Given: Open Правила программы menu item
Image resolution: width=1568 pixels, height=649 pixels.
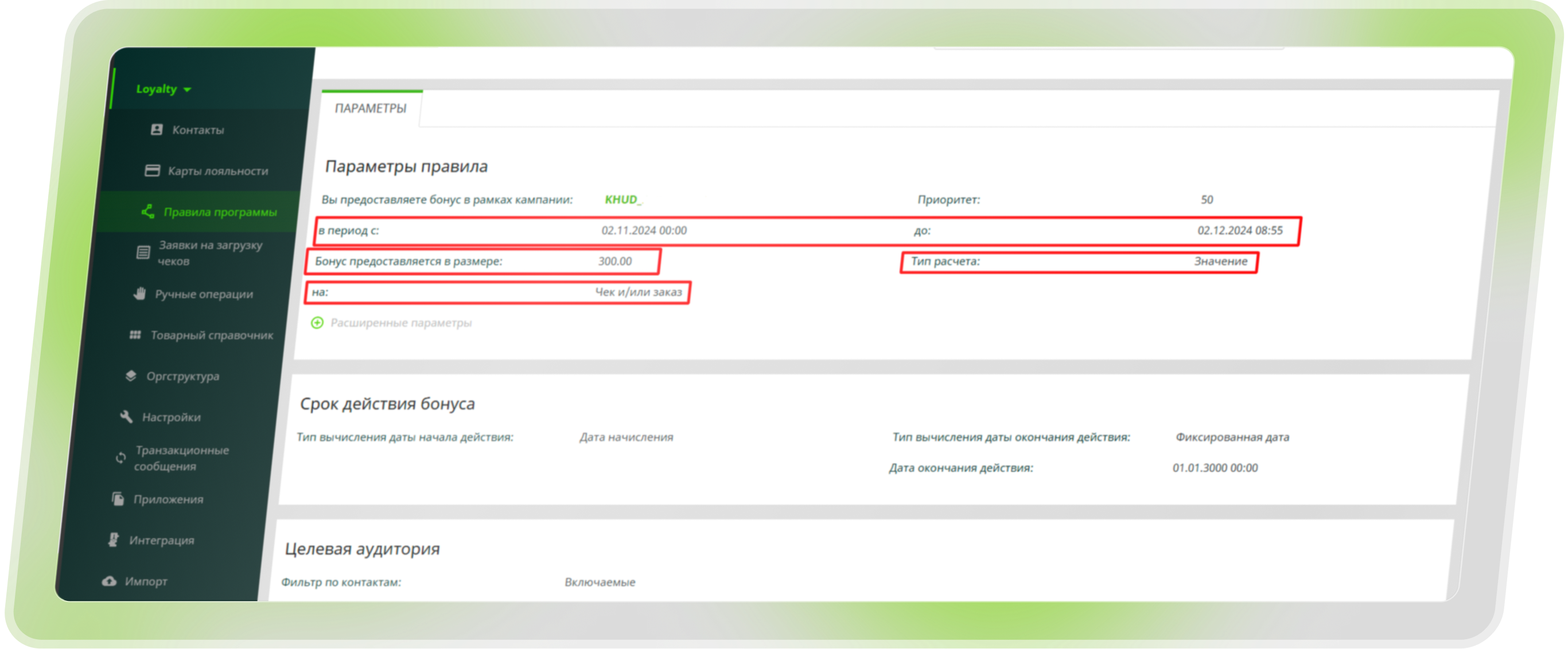Looking at the screenshot, I should [x=220, y=212].
